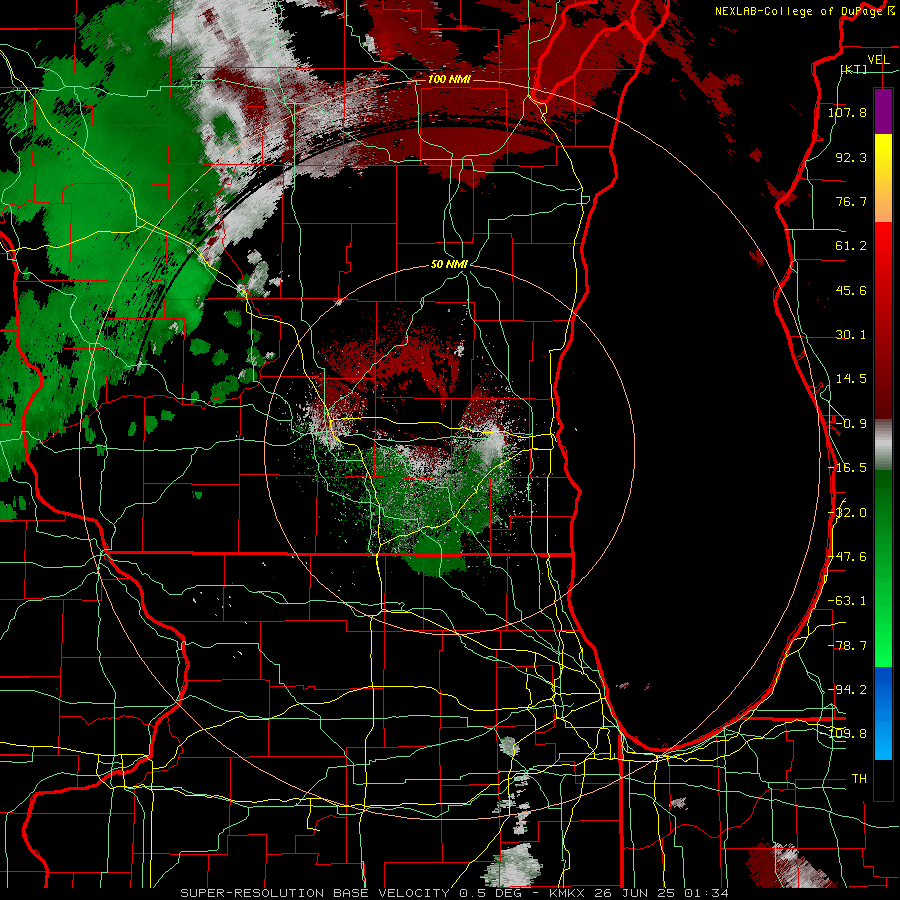Click the yellow-orange segment of velocity color bar
This screenshot has height=900, width=900.
pos(883,178)
